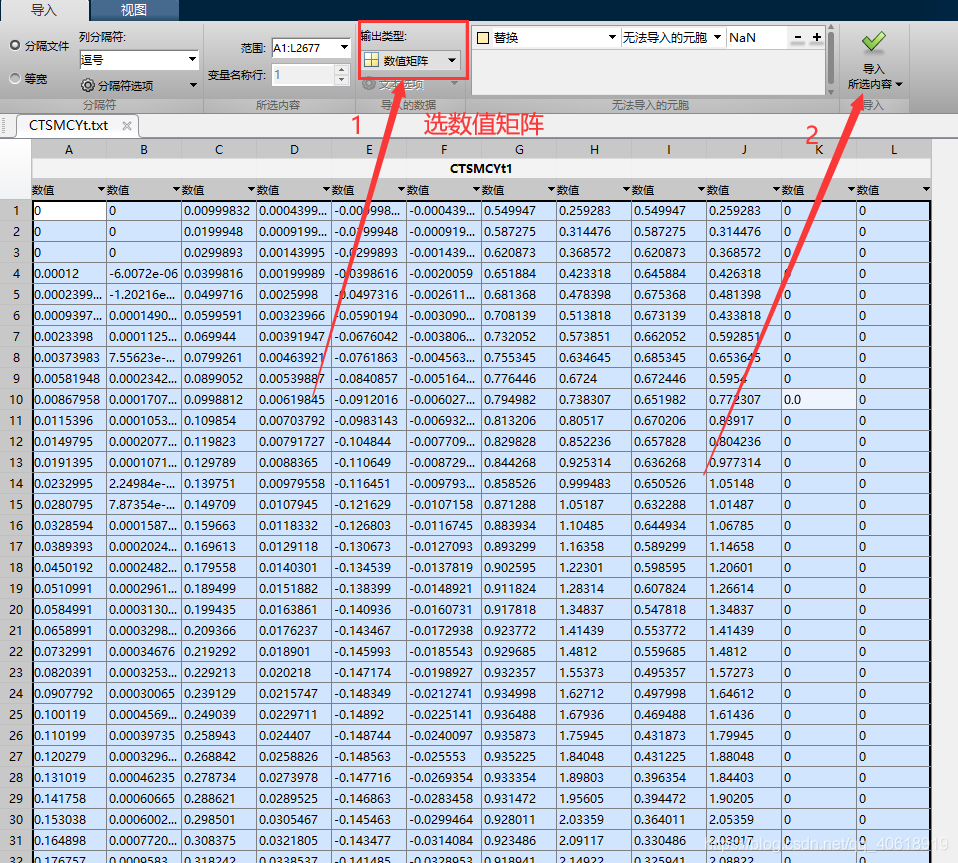Screen dimensions: 958x863
Task: Select column G header
Action: [x=519, y=150]
